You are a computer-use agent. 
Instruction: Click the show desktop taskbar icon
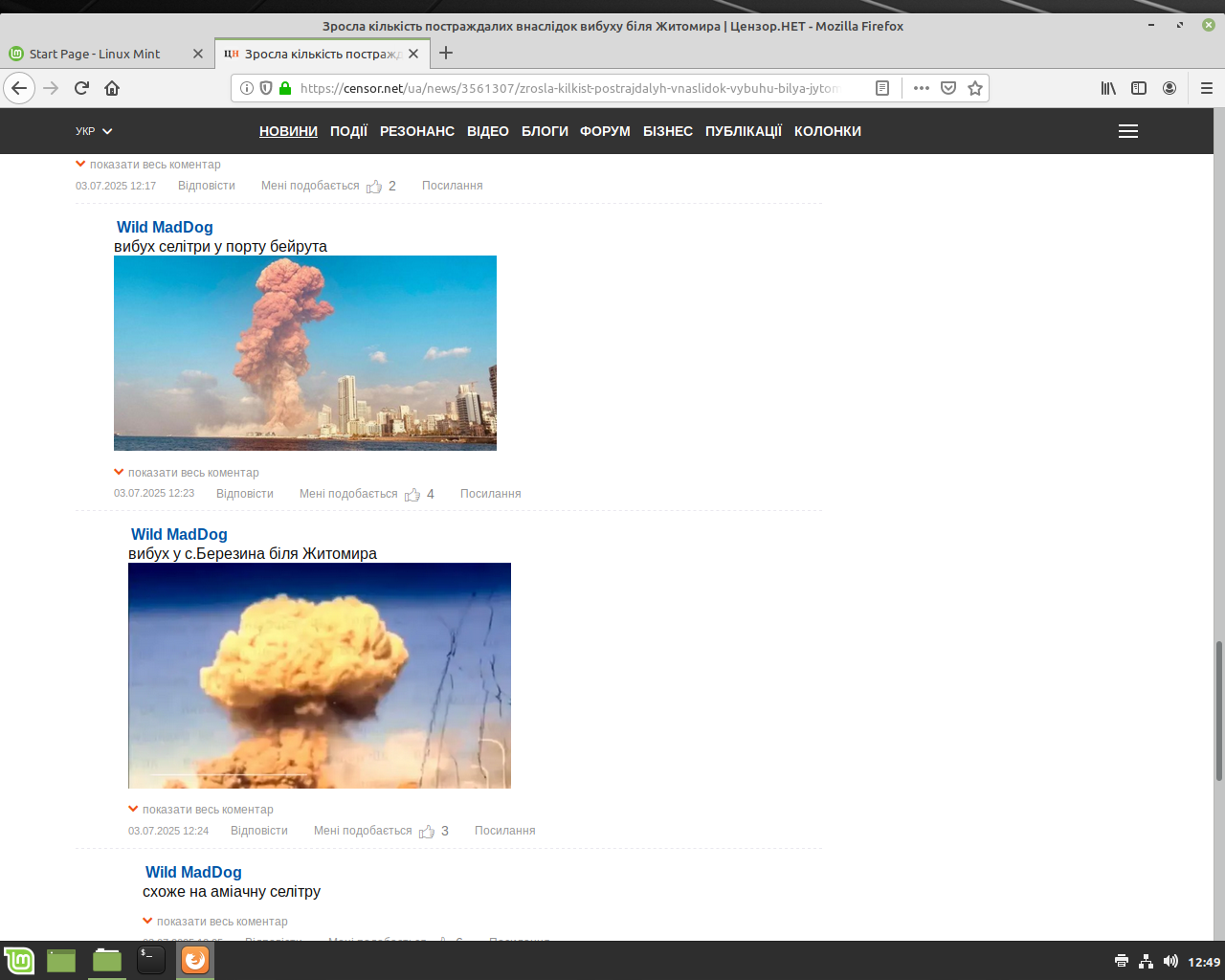click(x=61, y=960)
